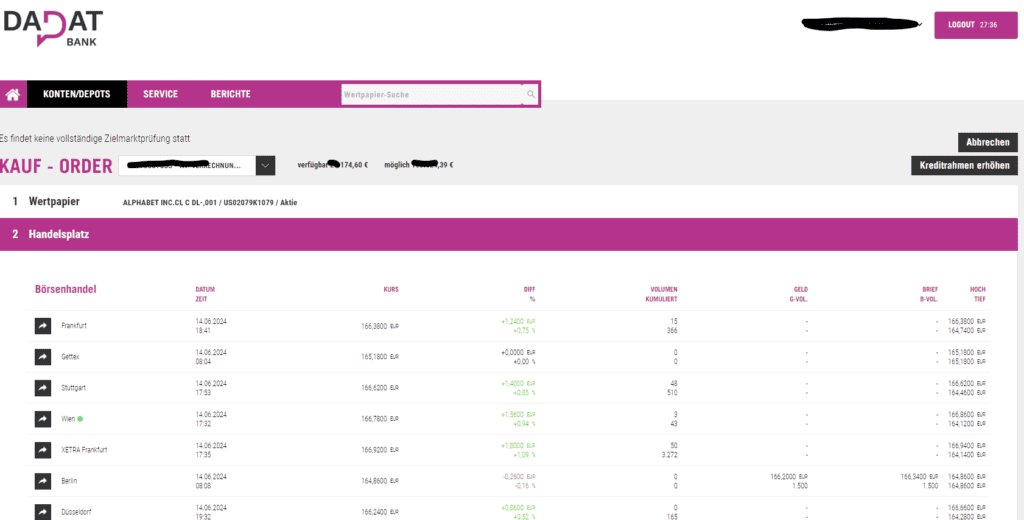Select Frankfurt exchange arrow icon
The image size is (1024, 520).
[43, 325]
